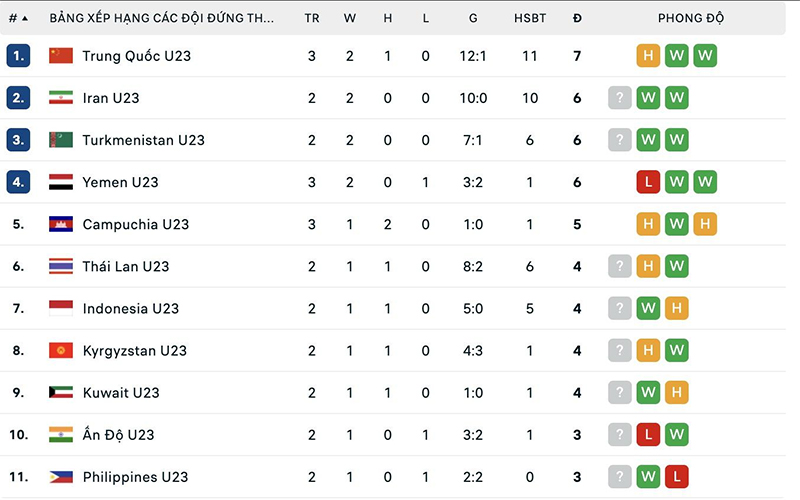This screenshot has height=500, width=800.
Task: Click the blue rank 4 badge
Action: click(18, 182)
